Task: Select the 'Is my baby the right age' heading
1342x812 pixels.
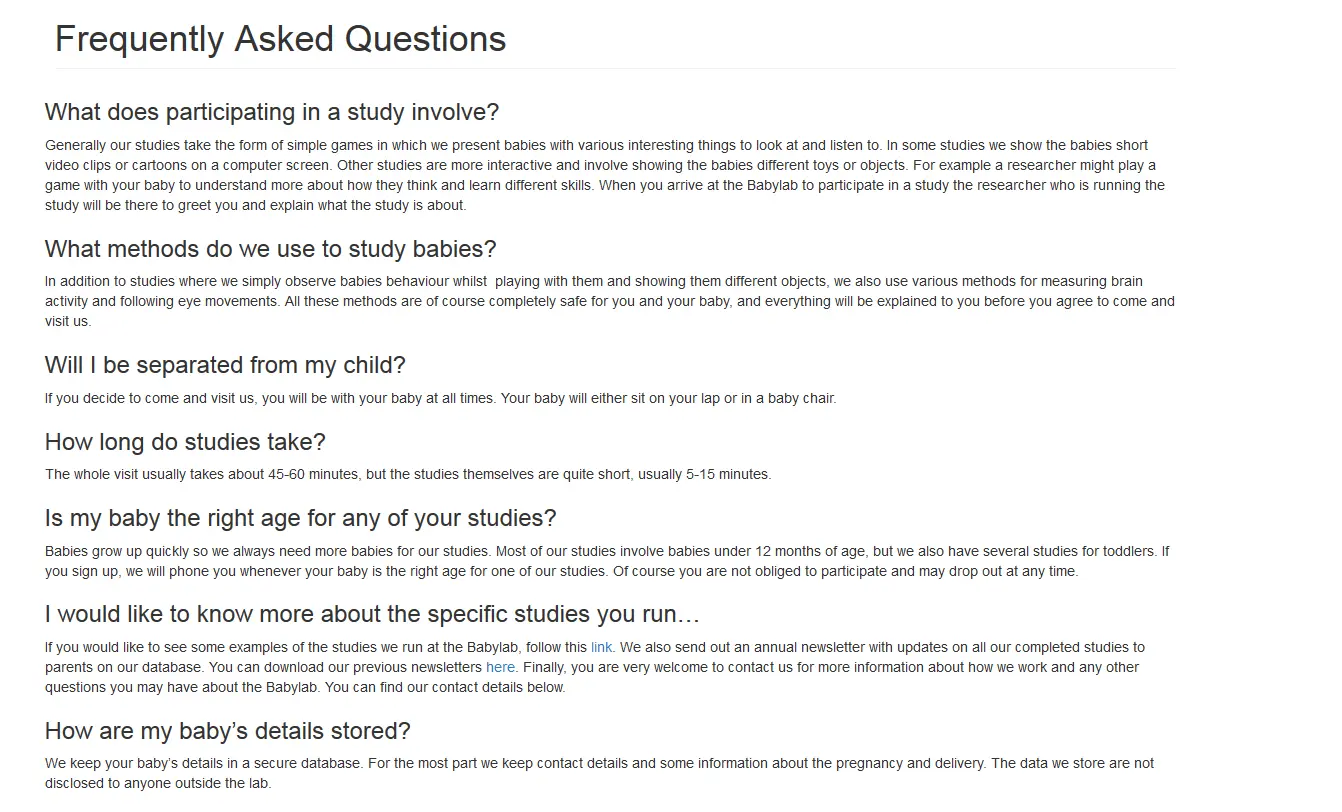Action: pos(300,518)
